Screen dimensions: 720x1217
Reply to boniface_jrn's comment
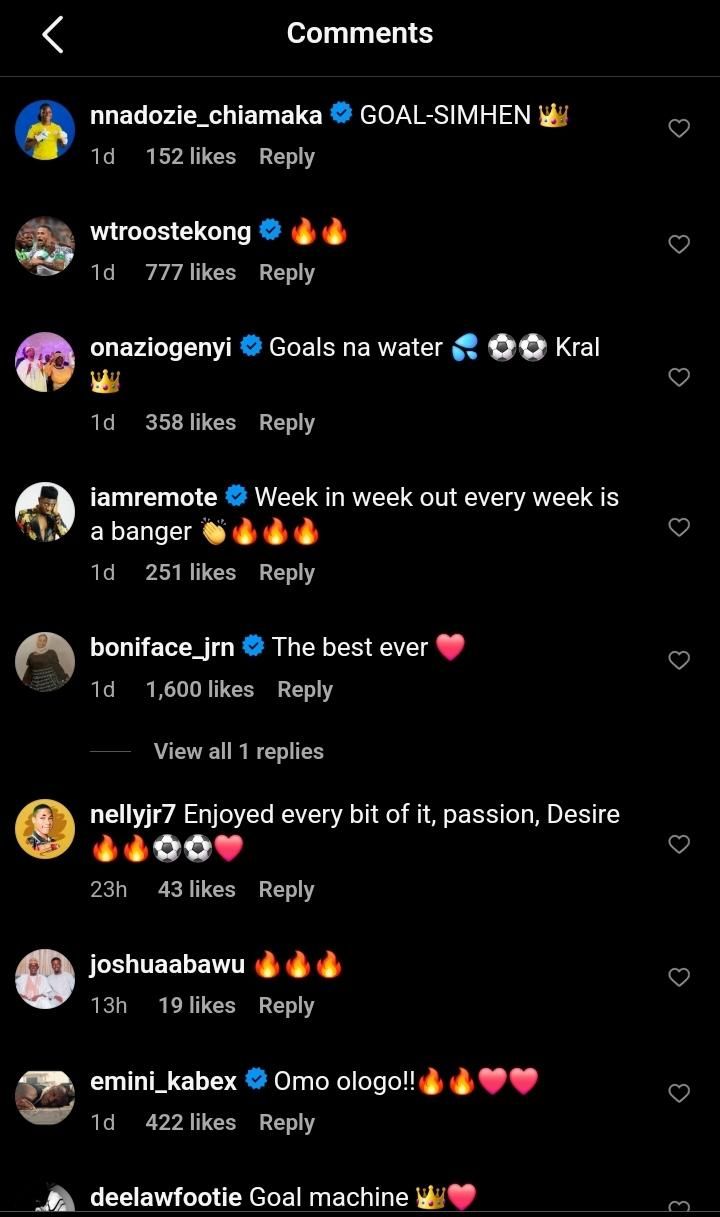coord(304,689)
